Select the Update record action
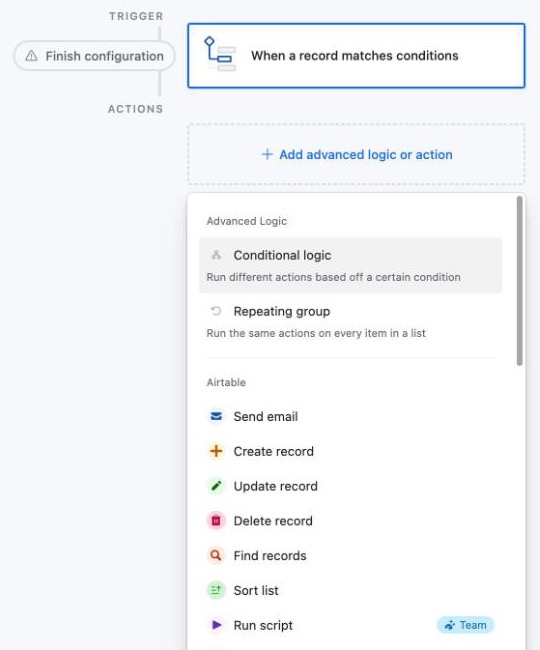 351,486
